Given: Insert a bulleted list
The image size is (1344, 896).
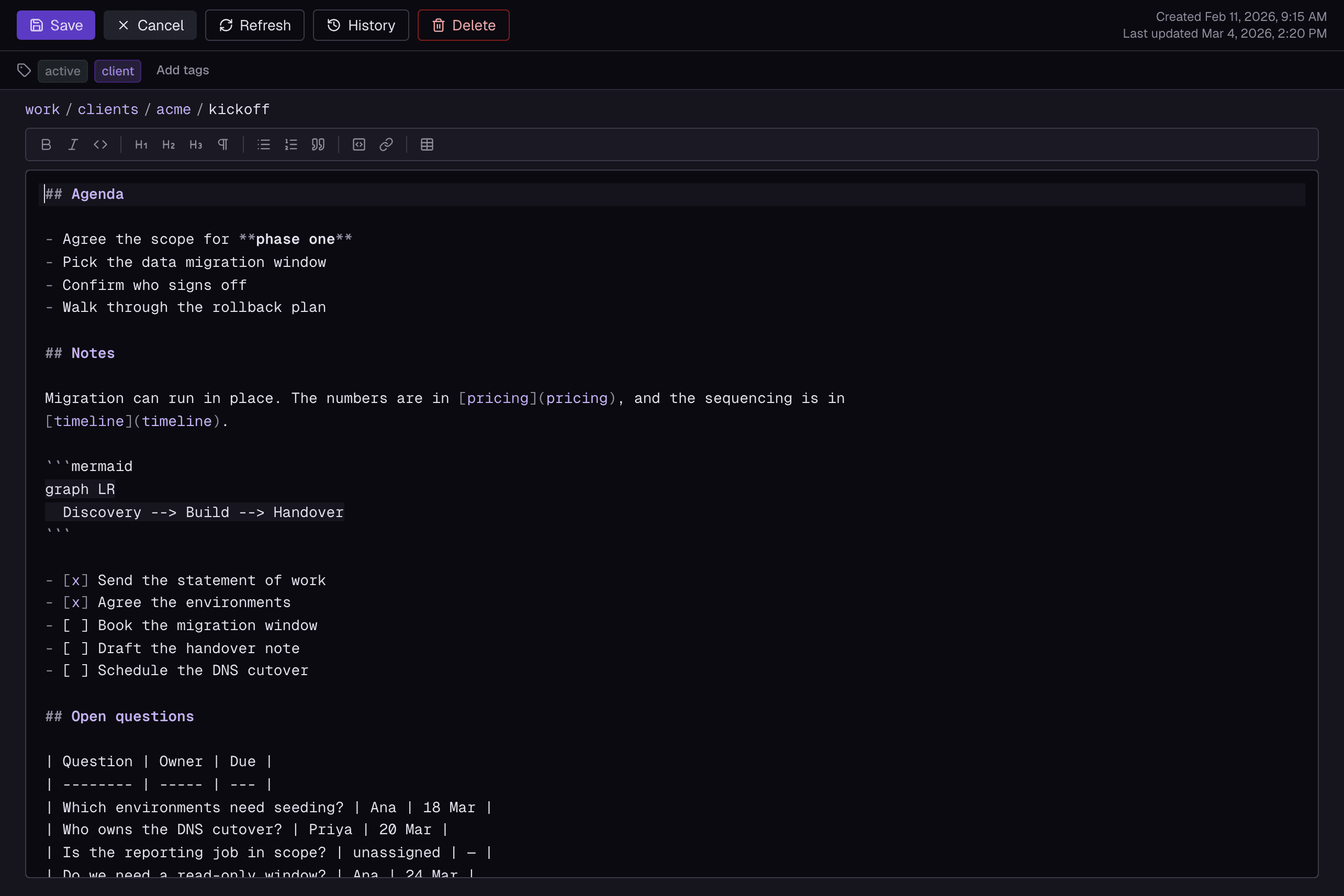Looking at the screenshot, I should tap(263, 144).
